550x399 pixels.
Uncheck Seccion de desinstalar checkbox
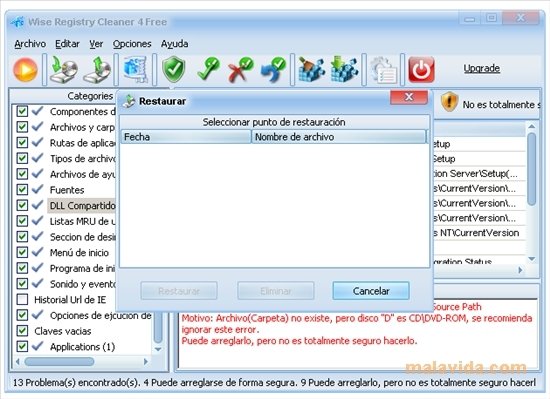[22, 237]
